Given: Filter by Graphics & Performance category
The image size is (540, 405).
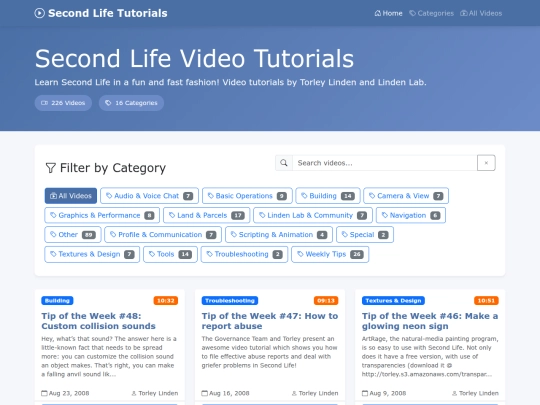Looking at the screenshot, I should coord(102,215).
